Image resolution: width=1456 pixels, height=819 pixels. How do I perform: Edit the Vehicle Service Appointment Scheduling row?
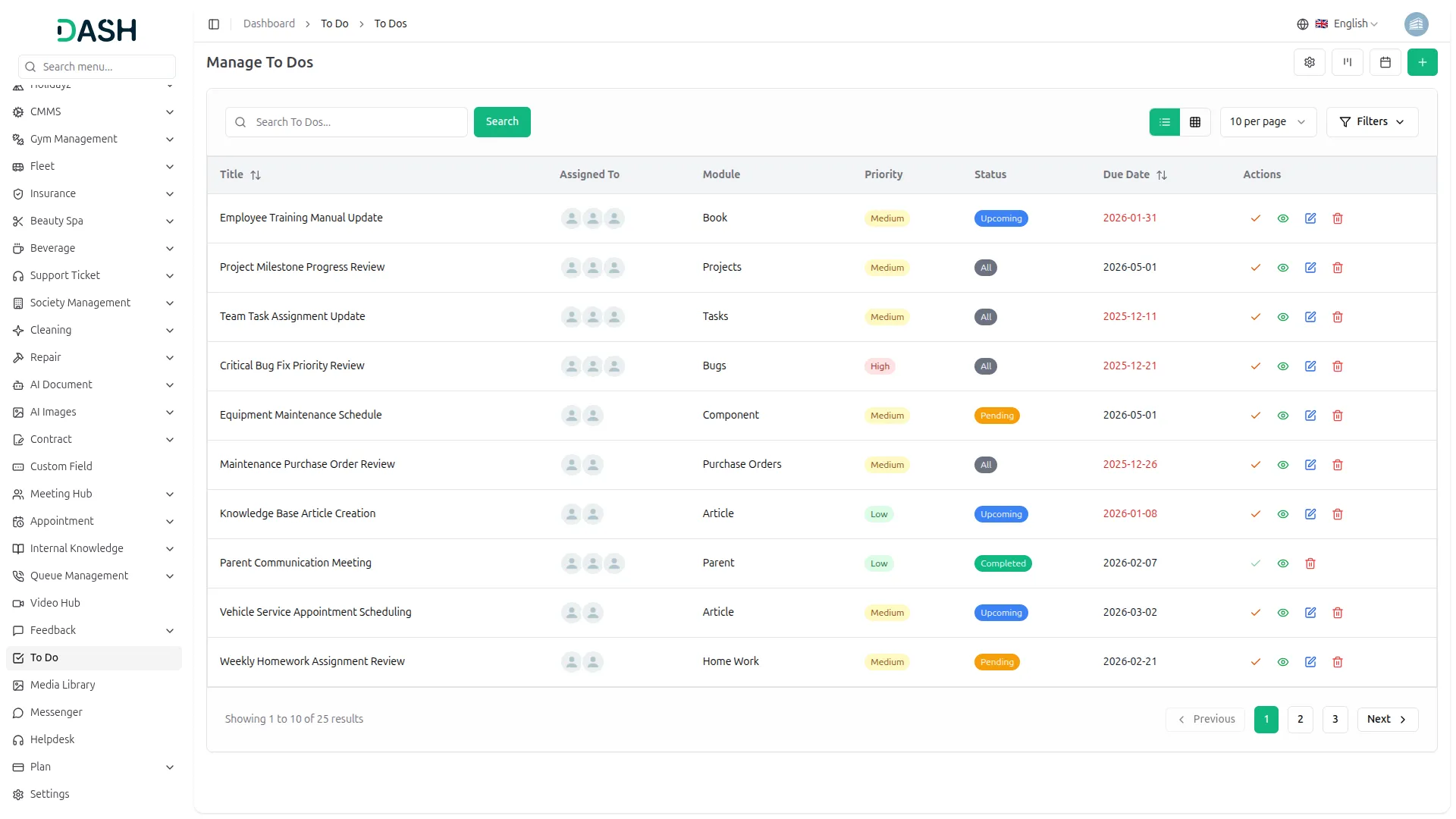click(x=1310, y=613)
